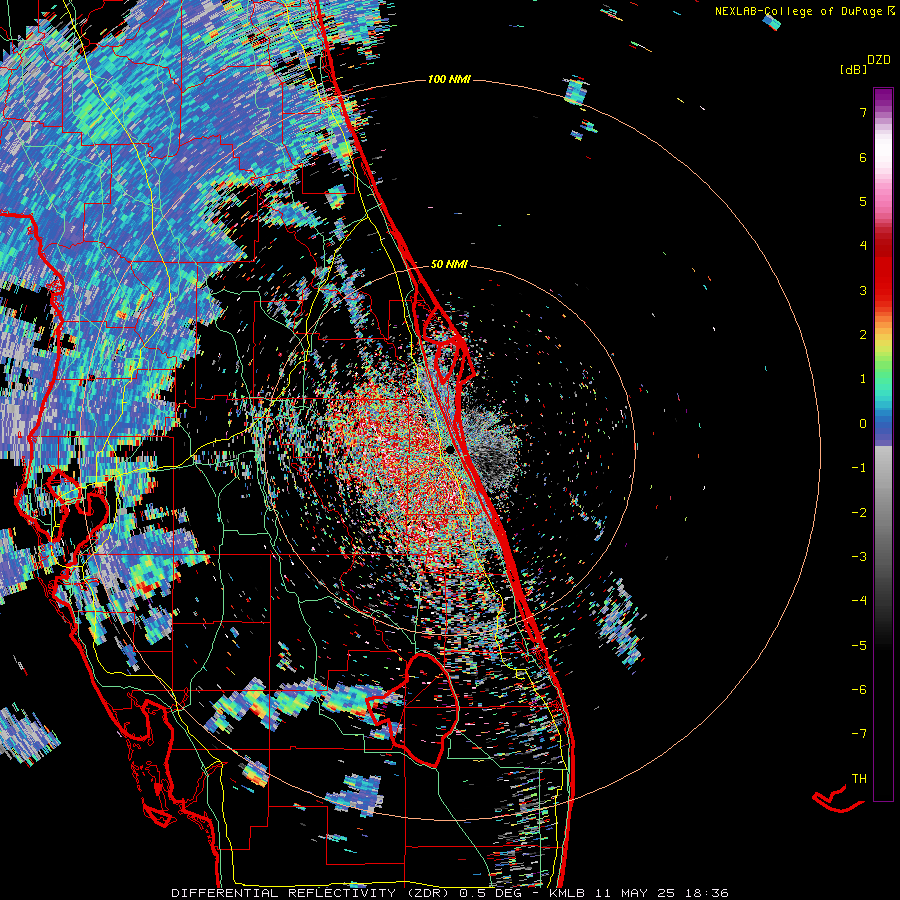
Task: Click the 0 scale value
Action: click(863, 424)
